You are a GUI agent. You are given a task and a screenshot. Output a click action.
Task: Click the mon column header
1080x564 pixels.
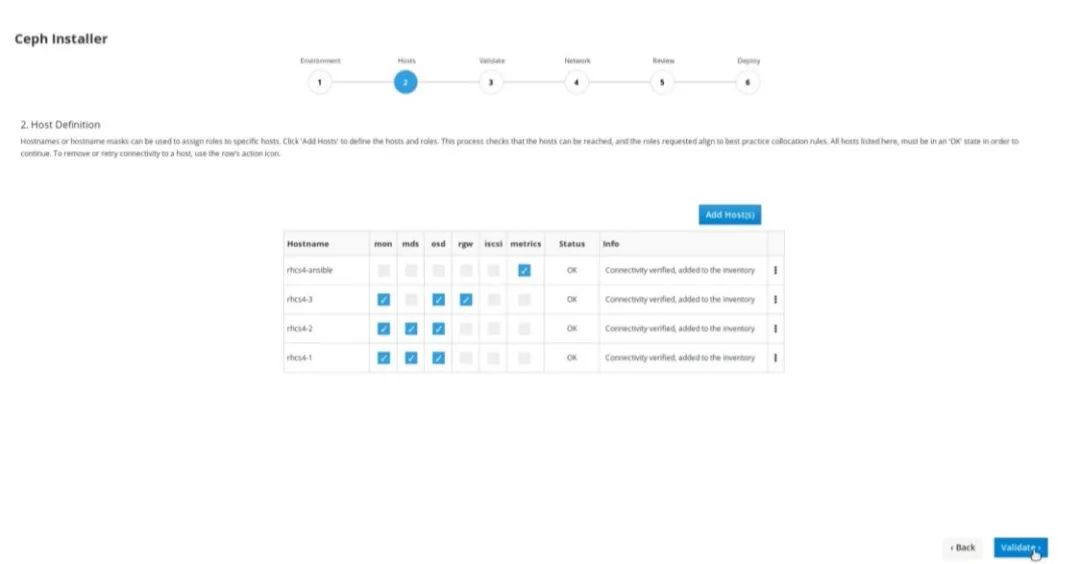[383, 244]
